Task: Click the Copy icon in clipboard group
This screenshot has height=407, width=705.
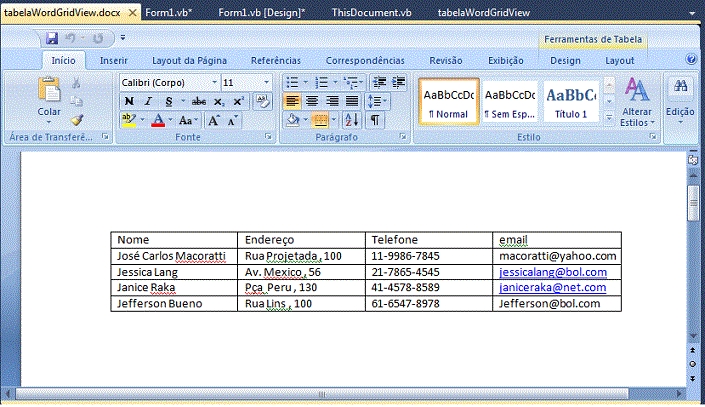Action: [x=76, y=101]
